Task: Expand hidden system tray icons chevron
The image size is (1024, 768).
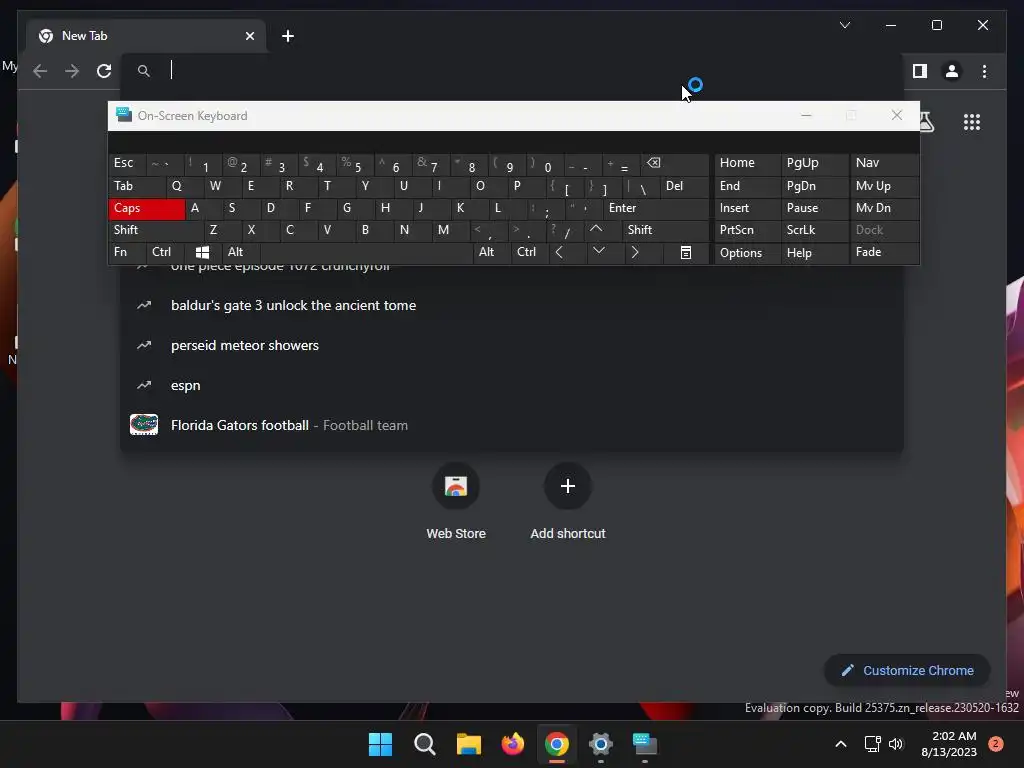Action: pyautogui.click(x=841, y=744)
